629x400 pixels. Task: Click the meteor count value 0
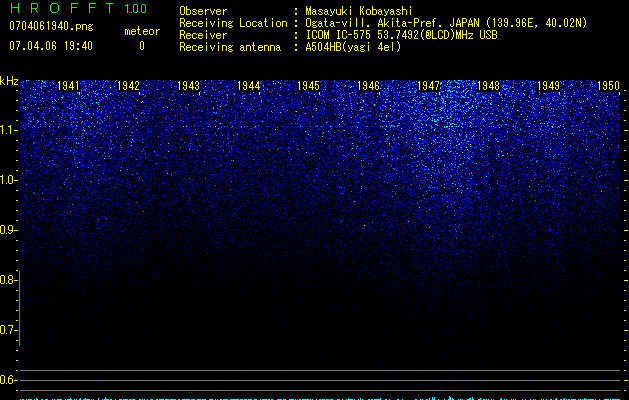click(142, 46)
